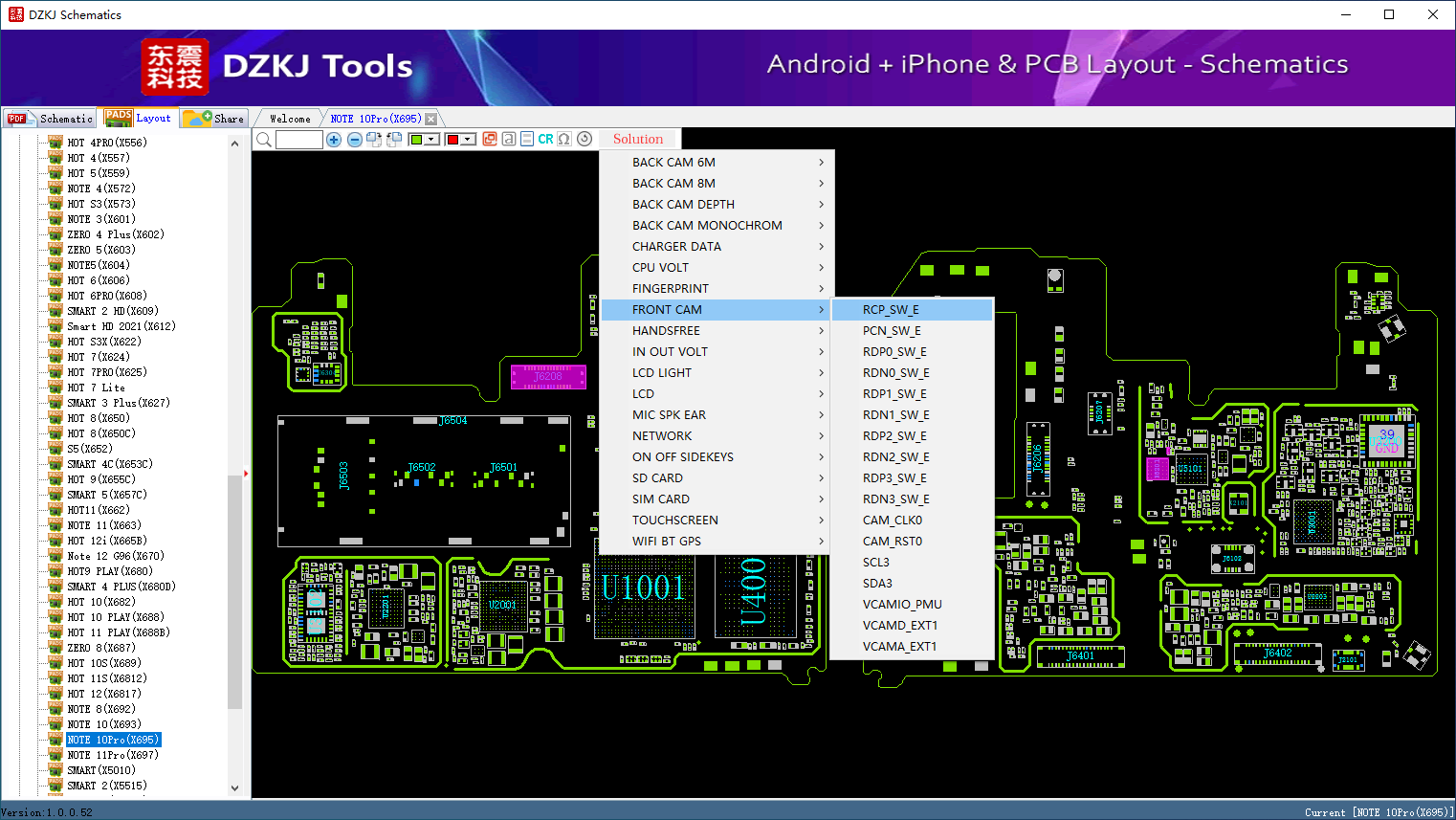Click the Solution button
The height and width of the screenshot is (820, 1456).
pyautogui.click(x=638, y=139)
